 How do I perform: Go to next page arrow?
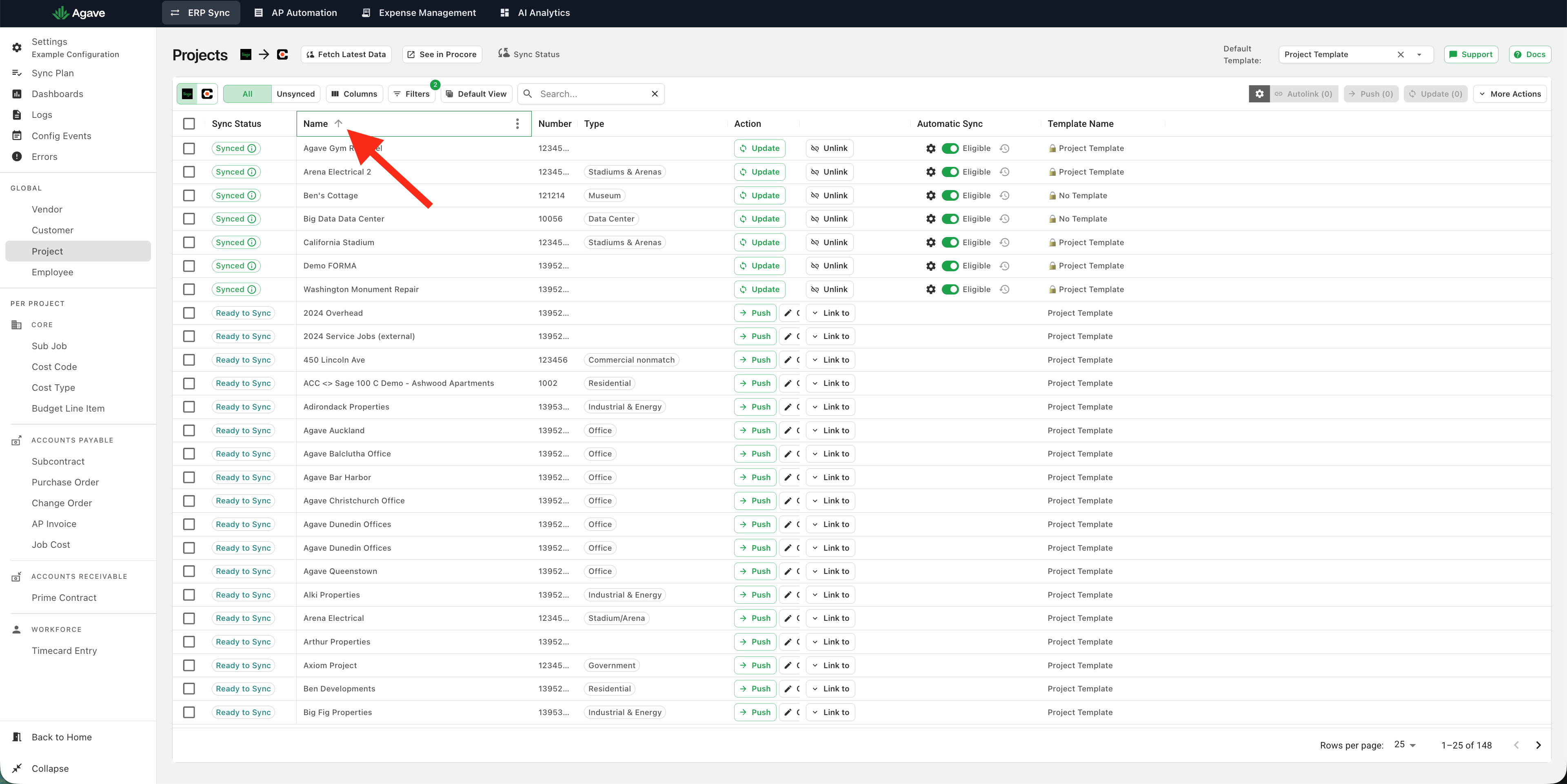pos(1538,745)
